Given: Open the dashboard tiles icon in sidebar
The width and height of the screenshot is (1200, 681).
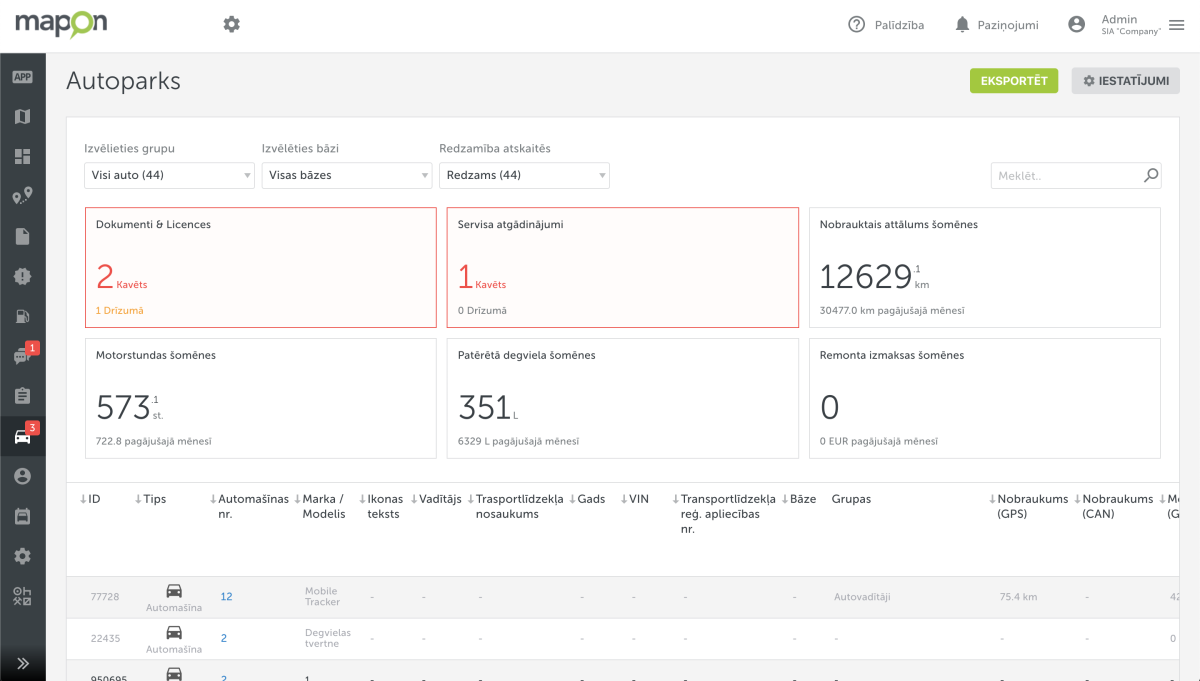Looking at the screenshot, I should point(22,157).
